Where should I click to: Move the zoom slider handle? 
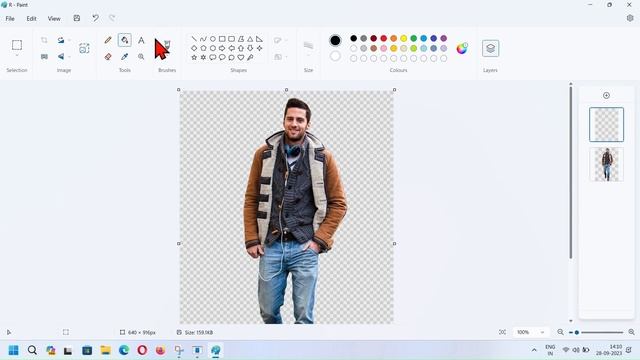pyautogui.click(x=576, y=332)
